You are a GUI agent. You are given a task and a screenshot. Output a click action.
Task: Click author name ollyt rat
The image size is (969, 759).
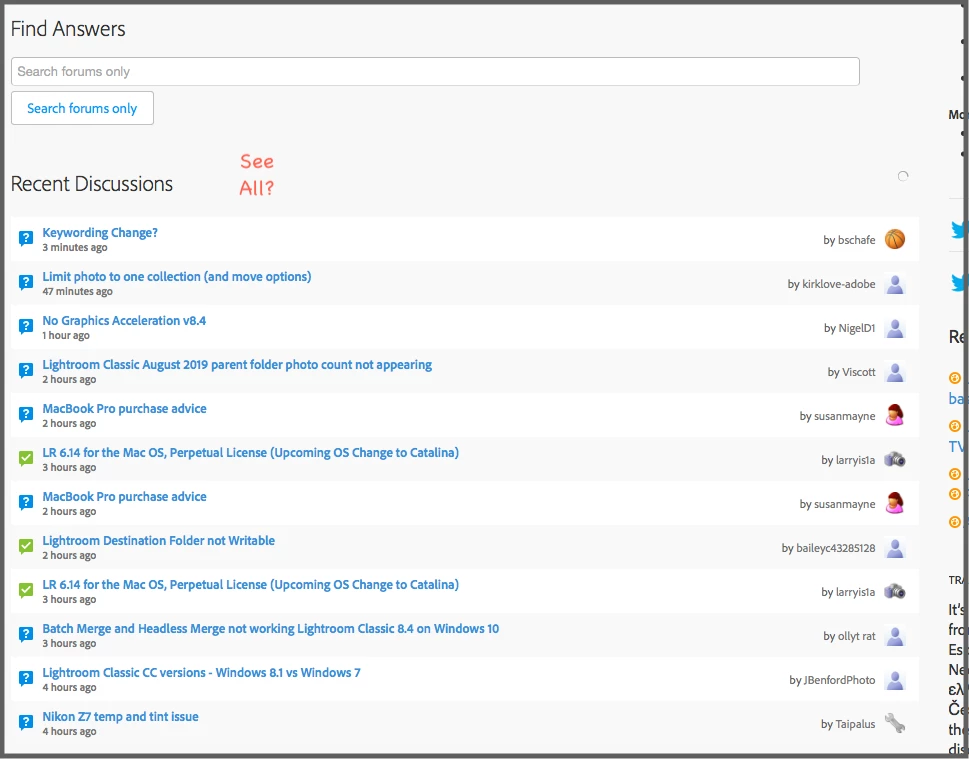(x=857, y=636)
